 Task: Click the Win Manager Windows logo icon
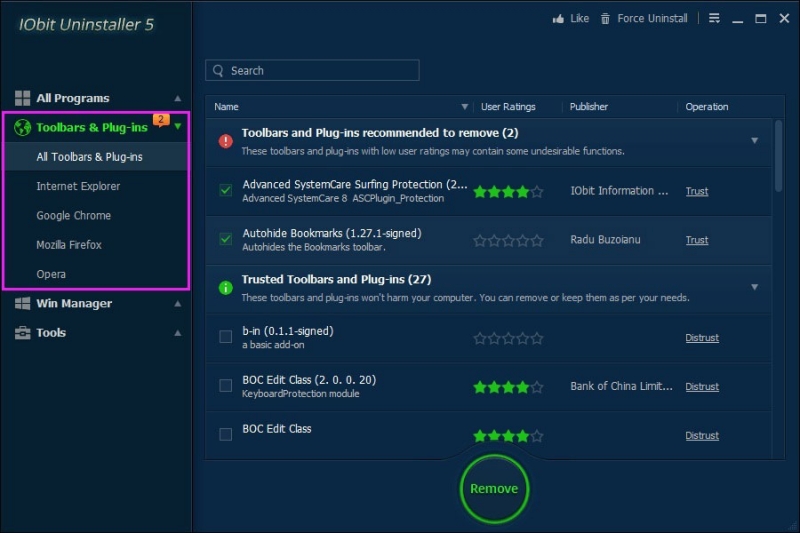22,303
